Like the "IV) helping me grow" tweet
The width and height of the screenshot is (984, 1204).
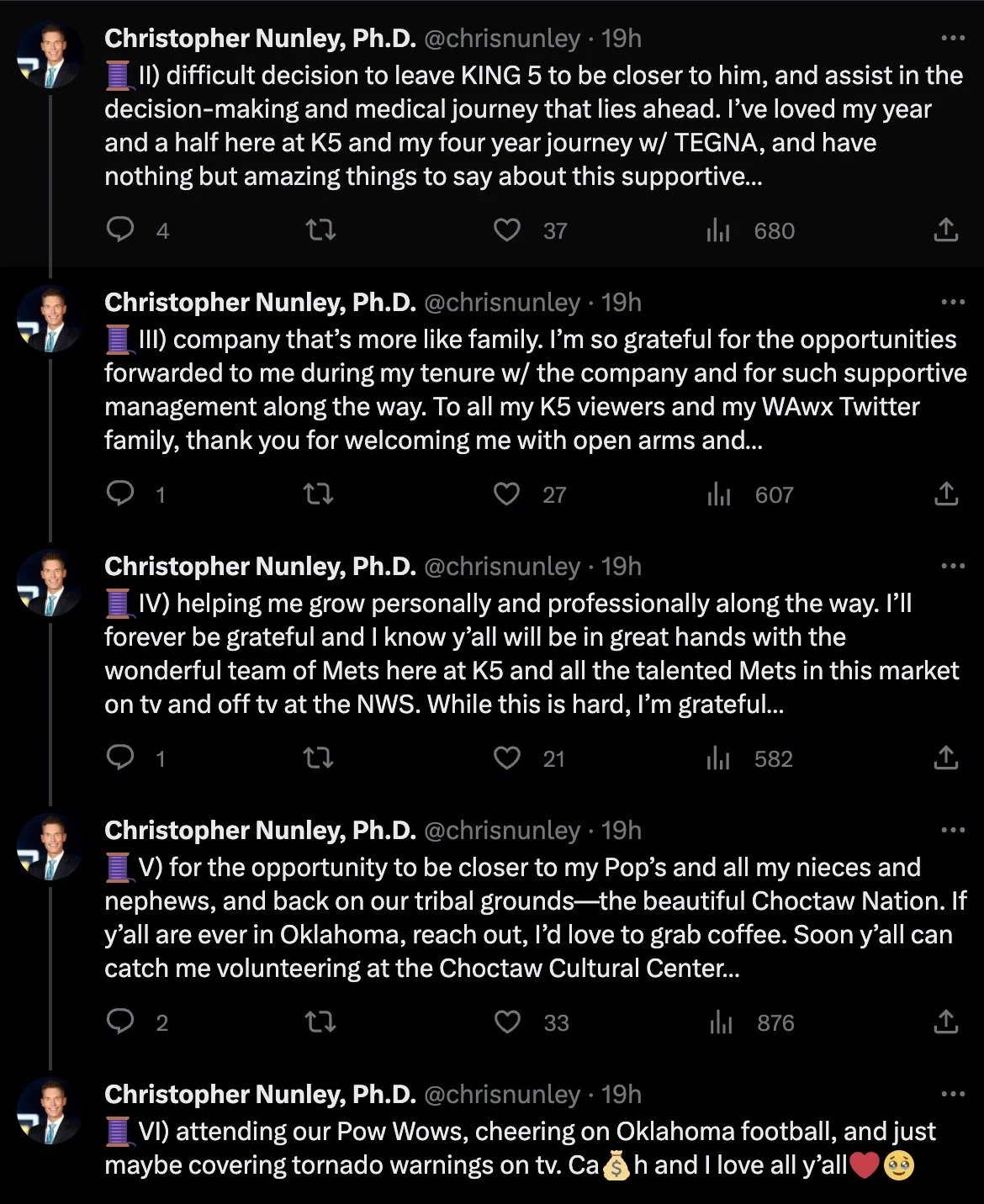coord(506,758)
